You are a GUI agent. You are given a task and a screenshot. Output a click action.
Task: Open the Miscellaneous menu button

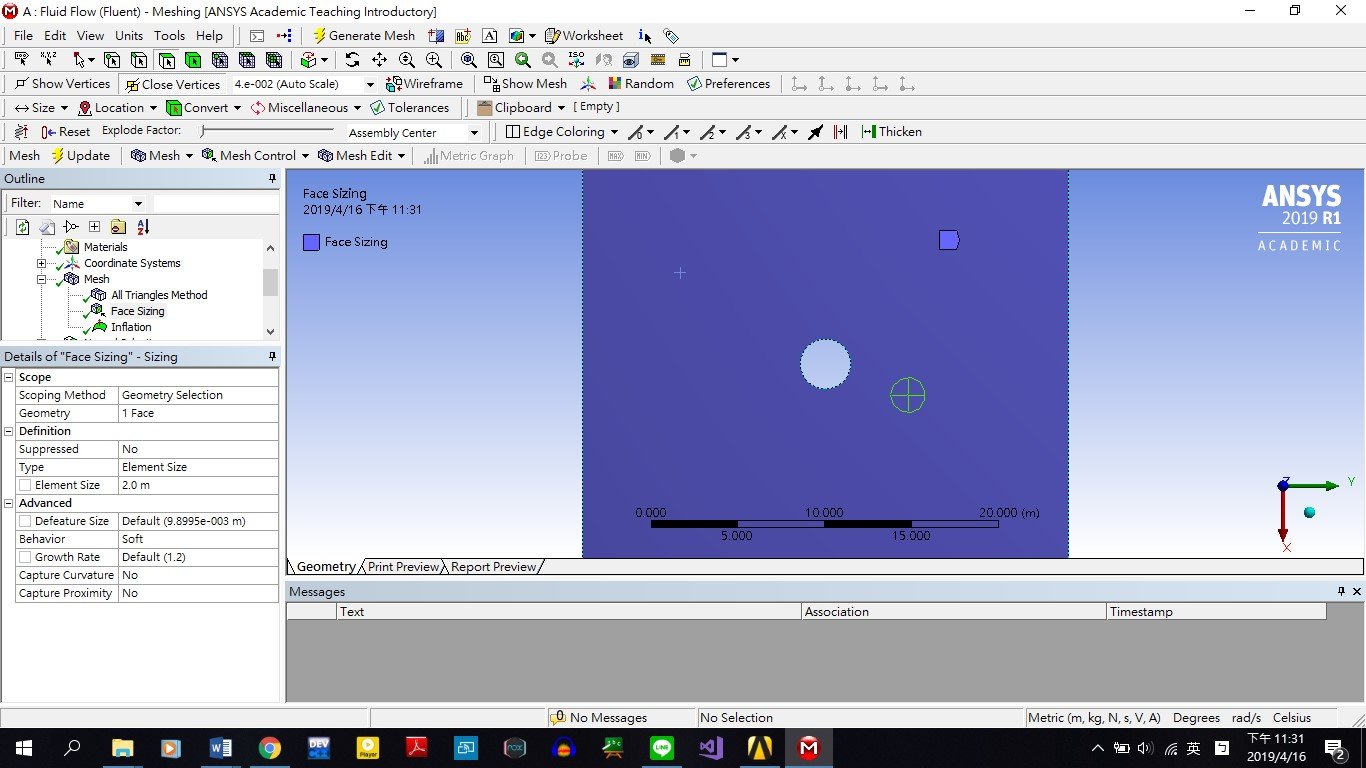(306, 108)
